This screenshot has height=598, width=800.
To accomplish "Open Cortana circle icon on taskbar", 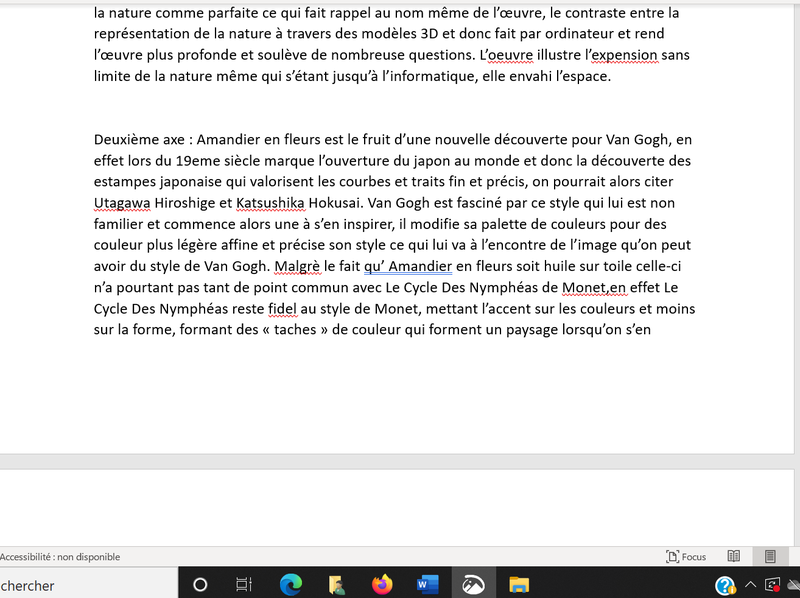I will tap(200, 585).
